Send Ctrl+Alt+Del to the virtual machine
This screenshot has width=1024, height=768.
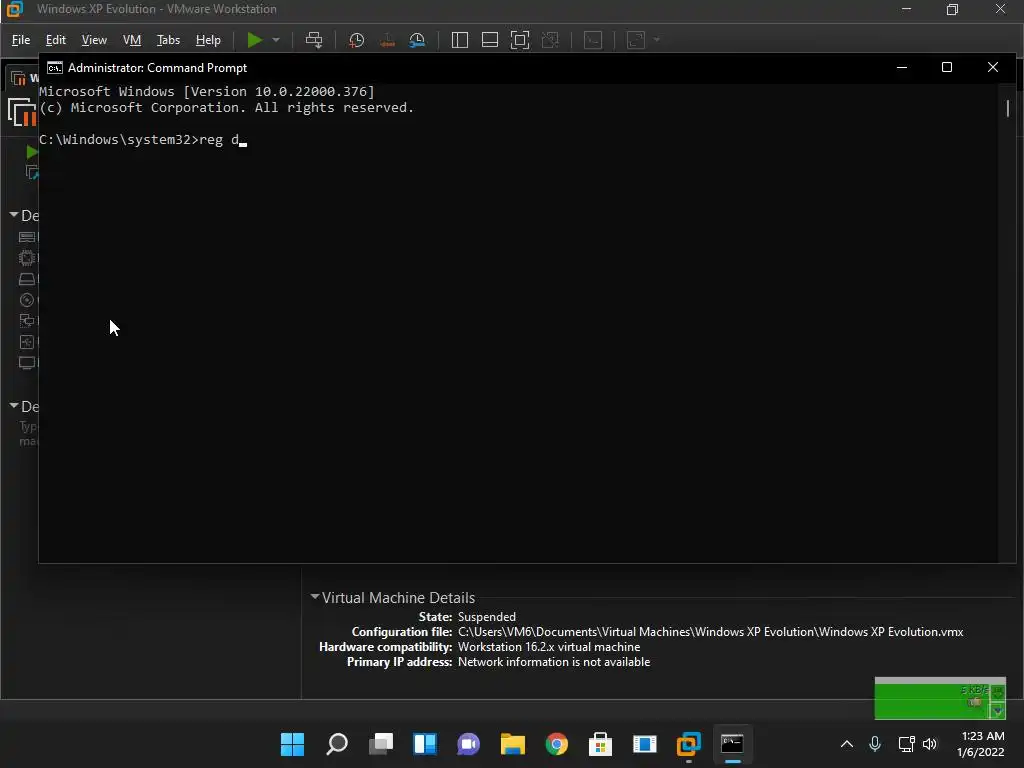(314, 40)
